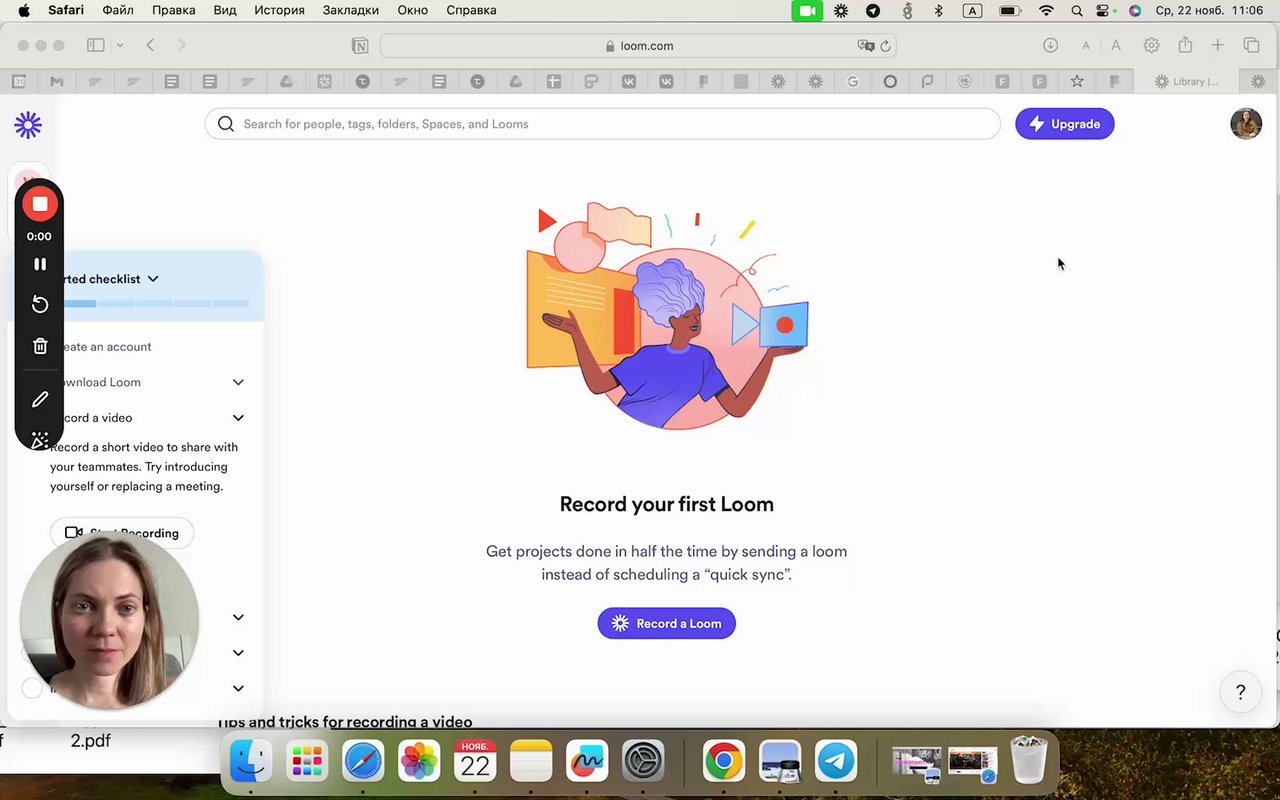This screenshot has height=800, width=1280.
Task: Open a new tab with the plus icon
Action: coord(1217,45)
